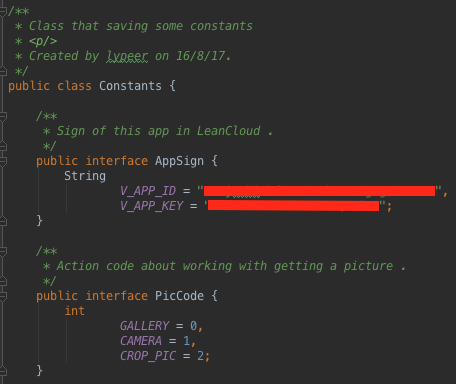Select the V_APP_ID constant identifier

[148, 191]
